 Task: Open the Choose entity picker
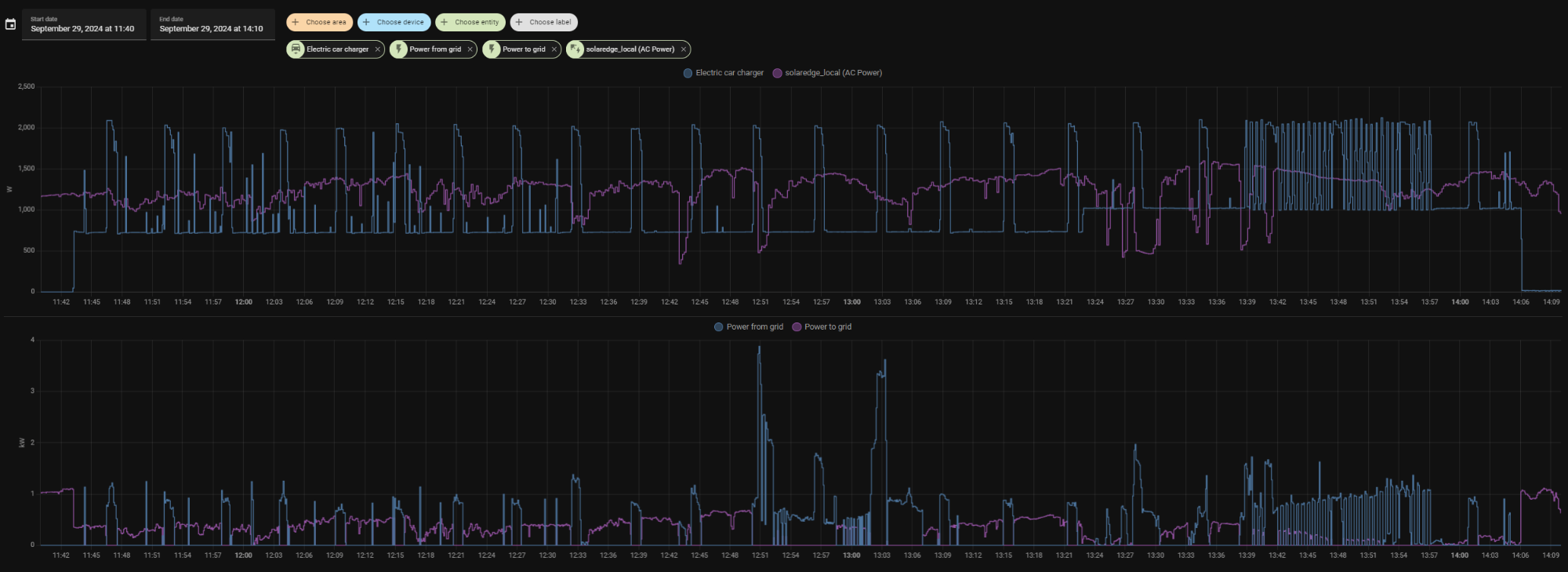470,22
